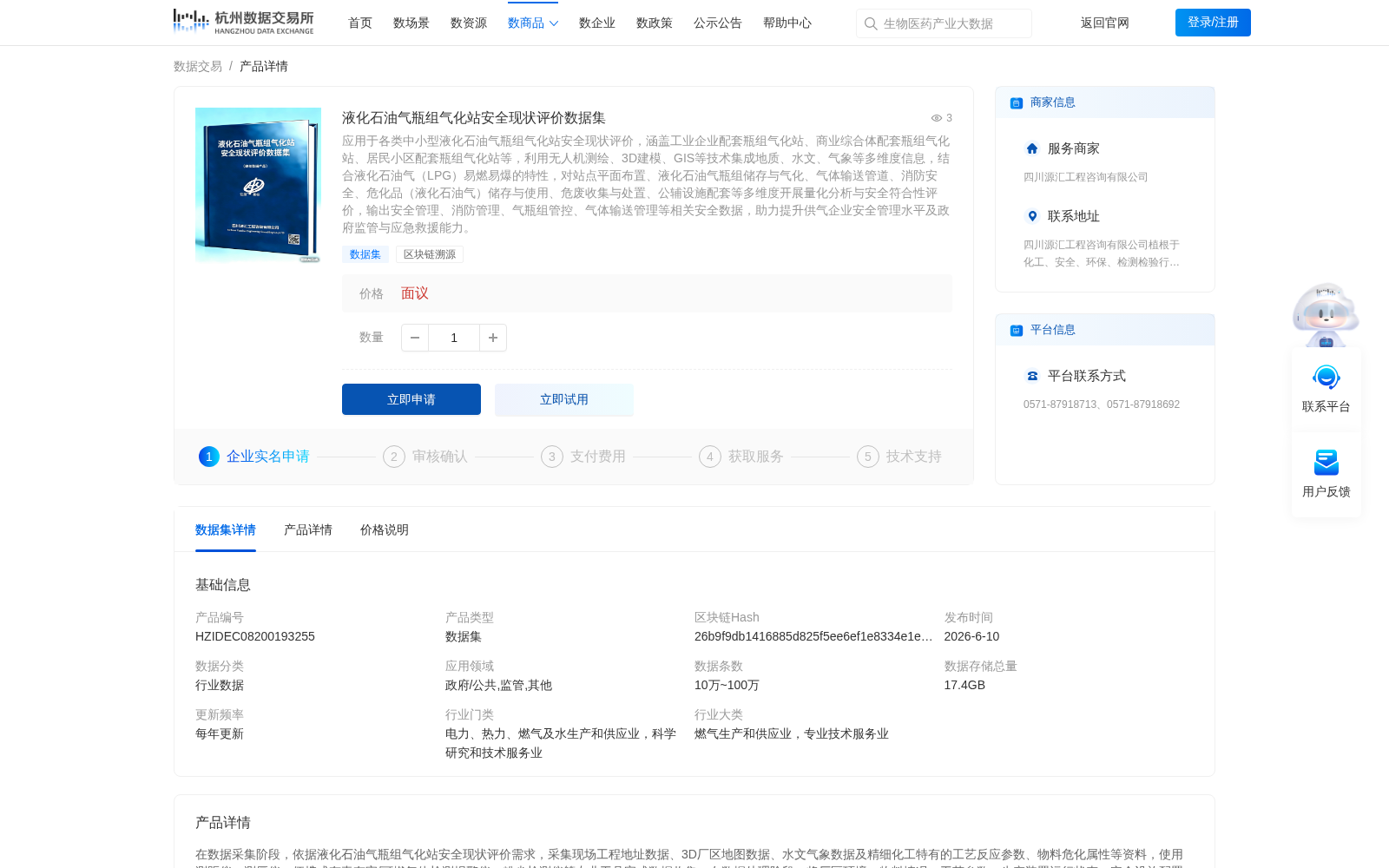This screenshot has height=868, width=1389.
Task: Open the 数企业 nav item
Action: (597, 23)
